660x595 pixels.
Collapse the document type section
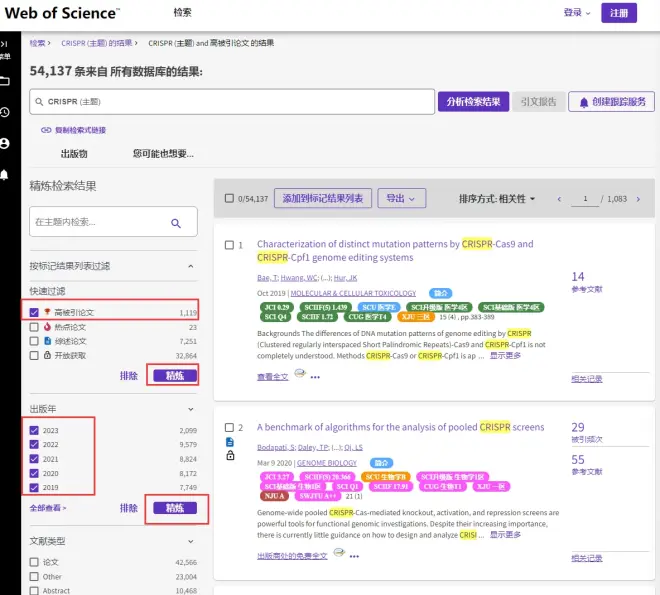point(191,541)
